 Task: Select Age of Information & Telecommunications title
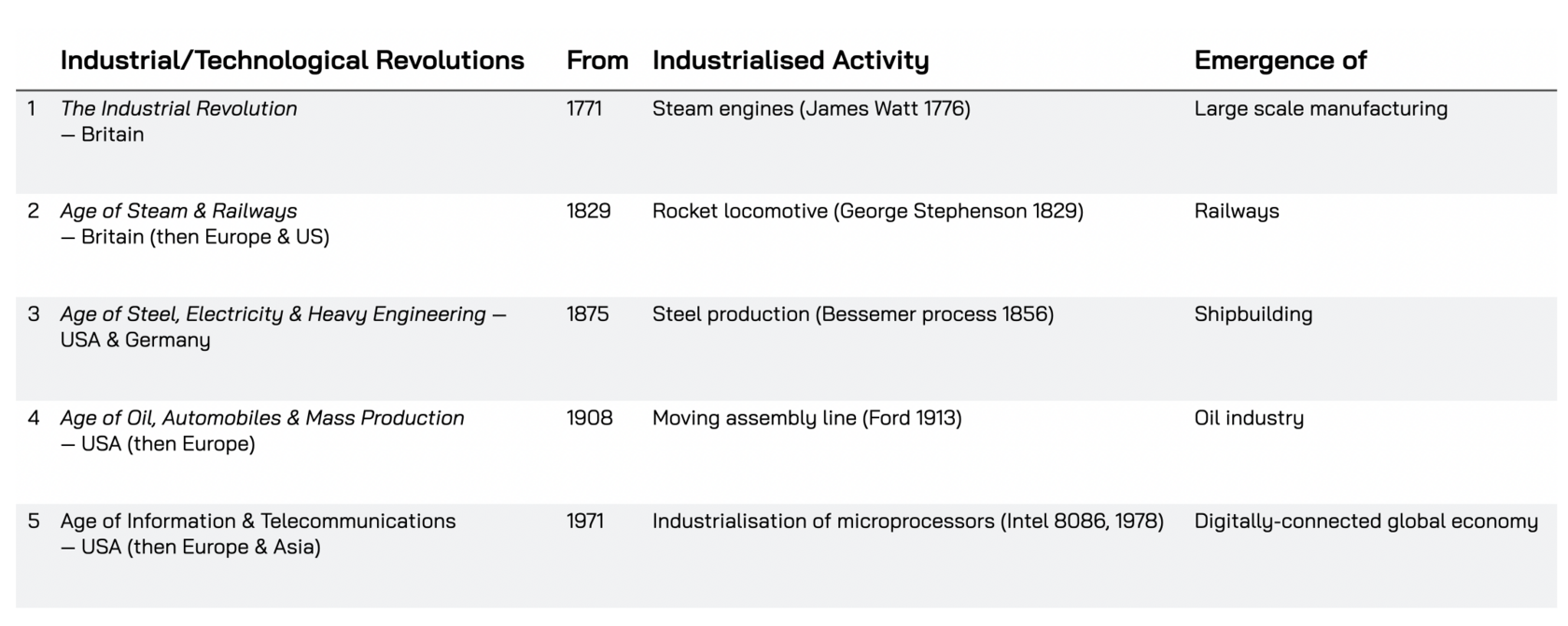tap(259, 521)
